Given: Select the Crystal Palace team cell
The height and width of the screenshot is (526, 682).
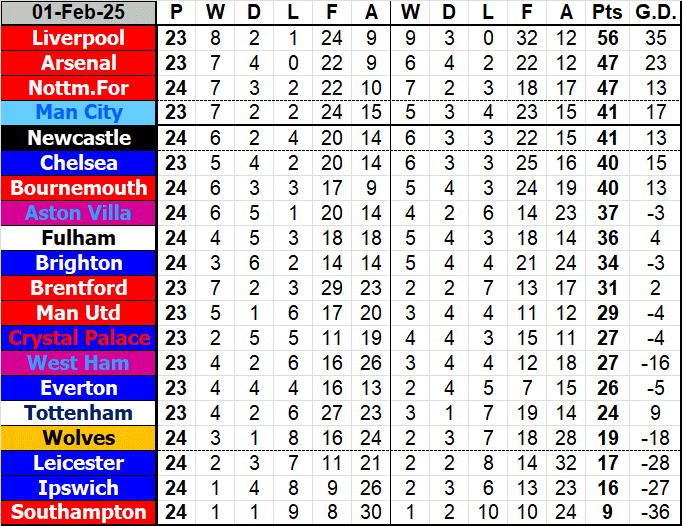Looking at the screenshot, I should coord(78,338).
